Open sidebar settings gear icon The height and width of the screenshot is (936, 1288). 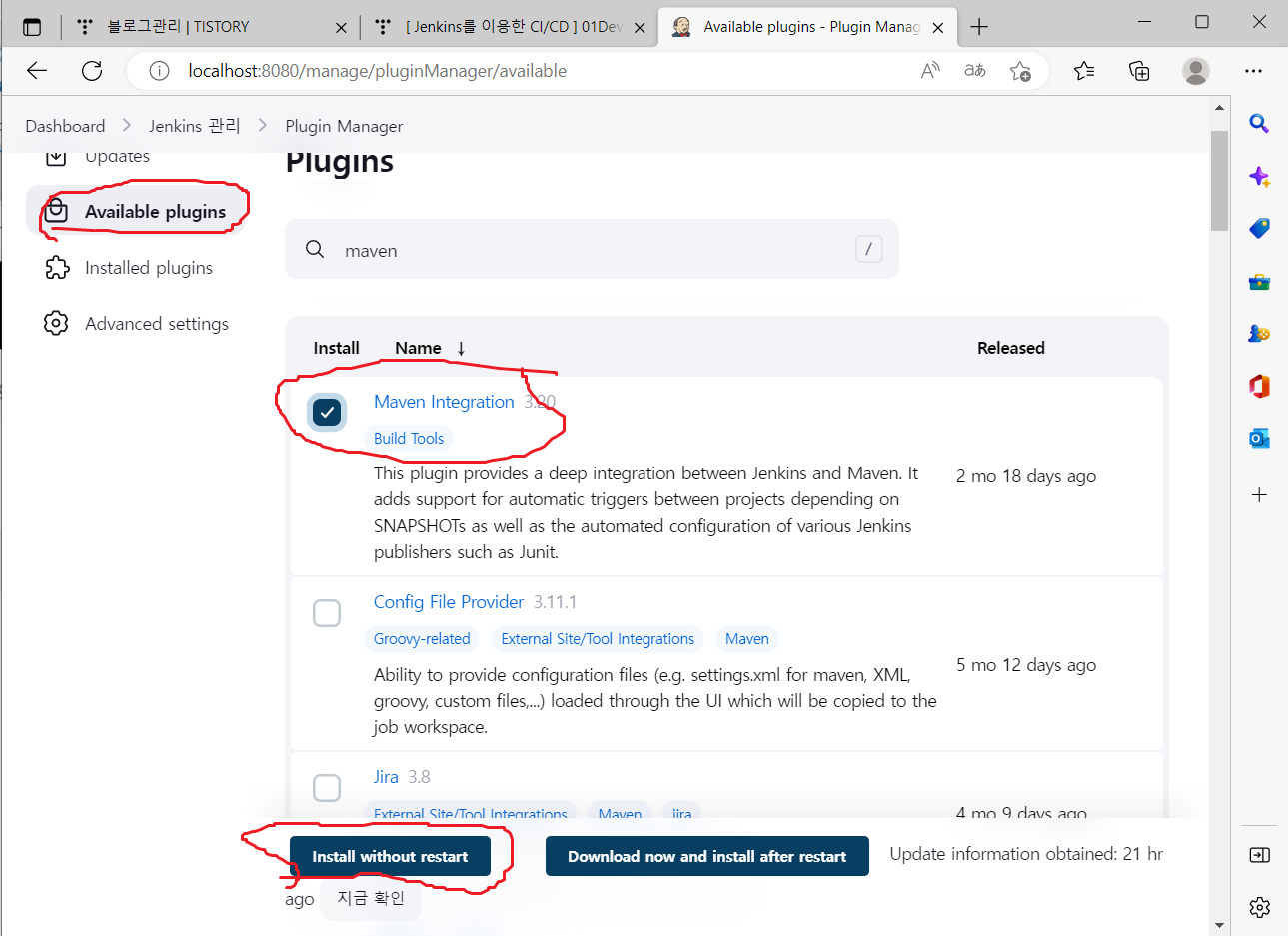[x=1259, y=907]
